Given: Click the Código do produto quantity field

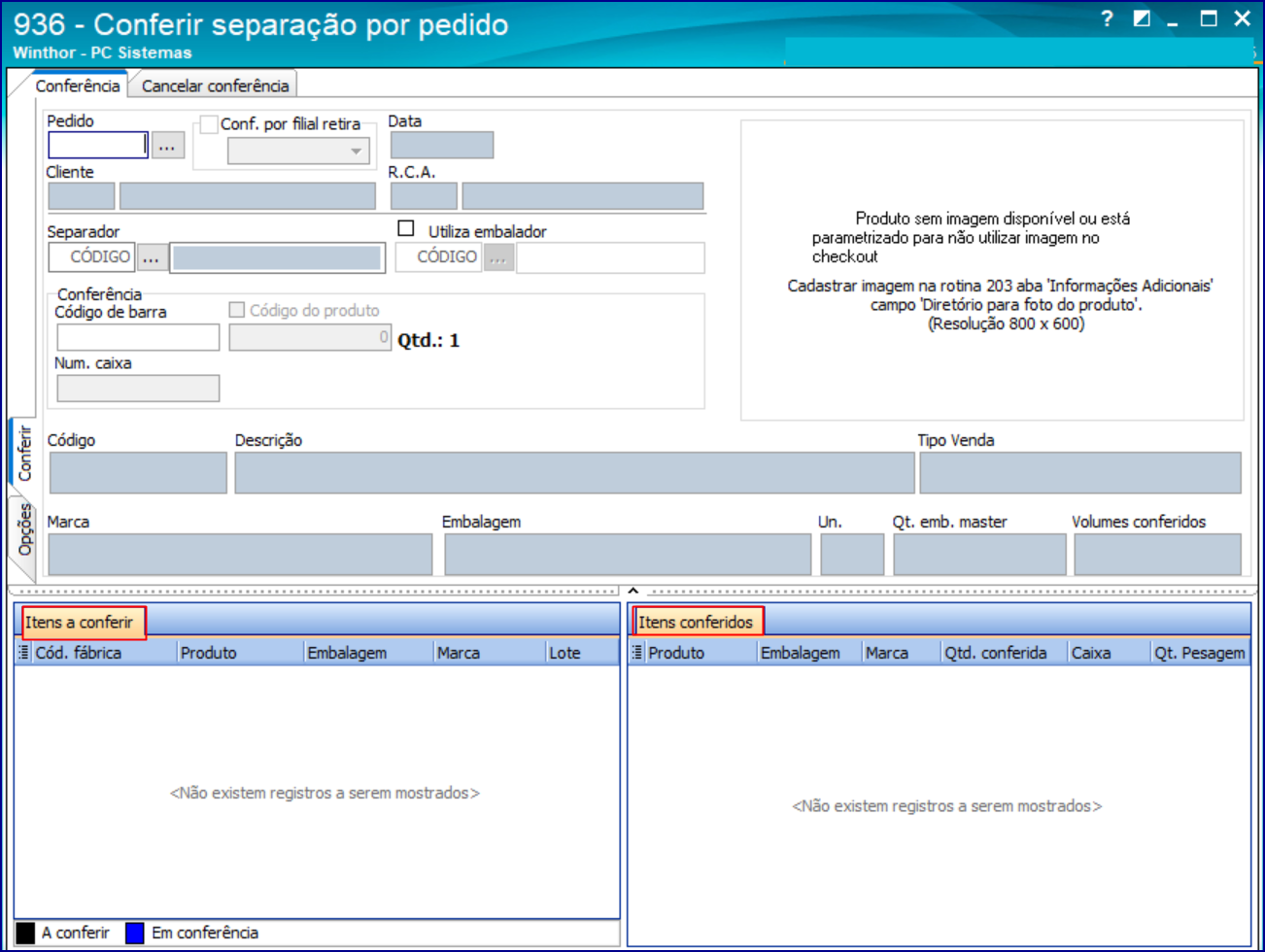Looking at the screenshot, I should pyautogui.click(x=310, y=337).
